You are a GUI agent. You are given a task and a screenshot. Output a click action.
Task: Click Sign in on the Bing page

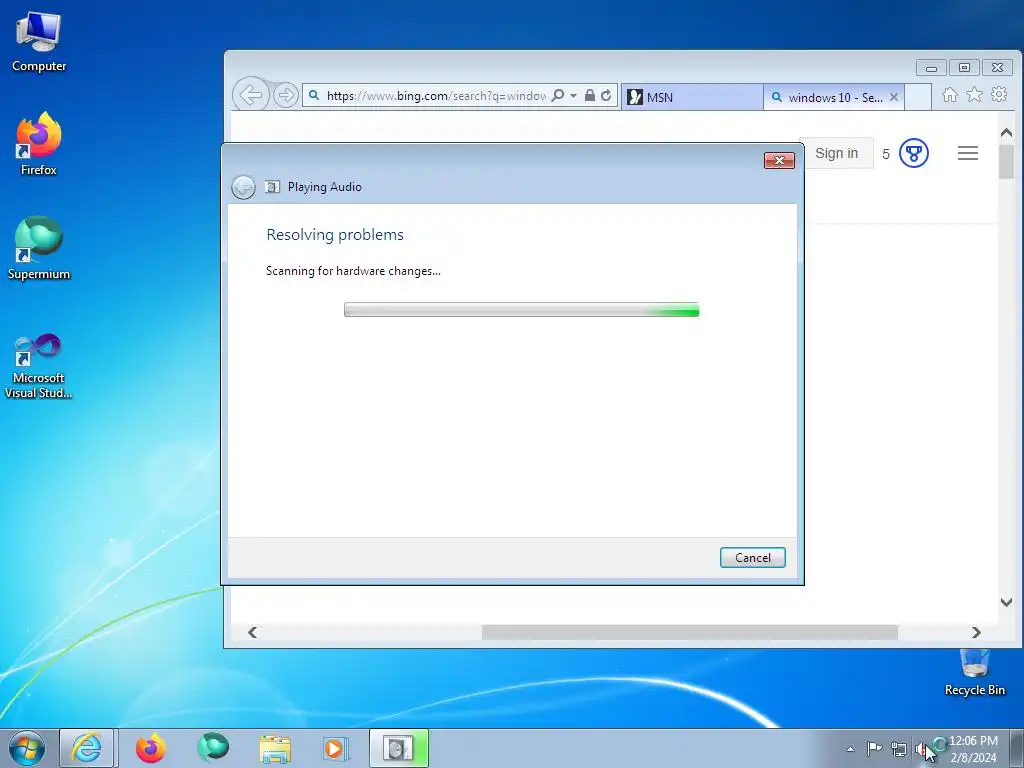(x=837, y=153)
